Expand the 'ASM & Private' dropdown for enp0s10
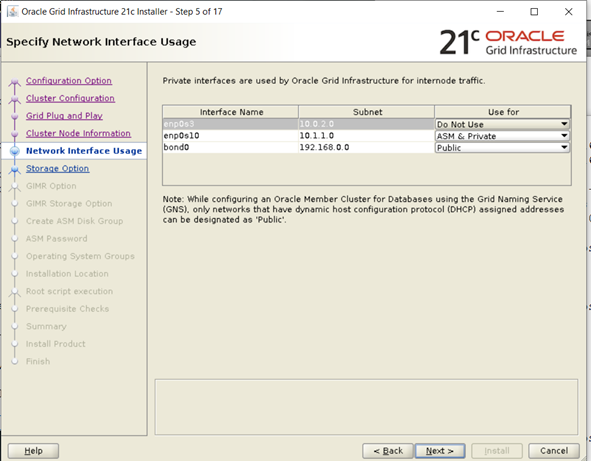 click(502, 136)
